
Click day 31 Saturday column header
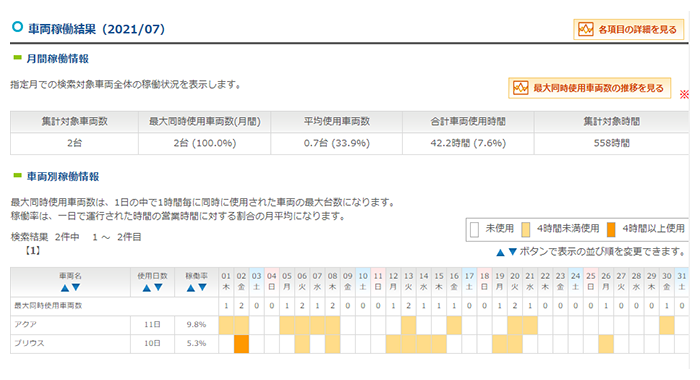tap(681, 282)
